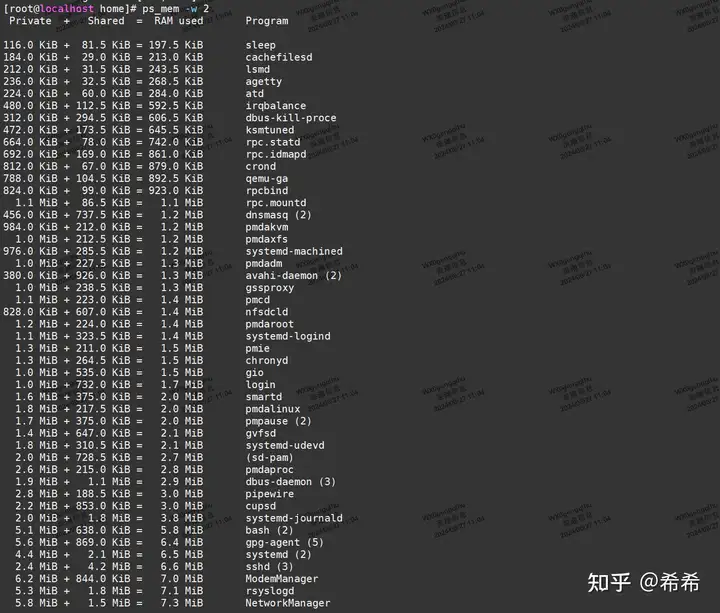This screenshot has height=613, width=720.
Task: Click the 'rpcbind' program name
Action: click(267, 191)
